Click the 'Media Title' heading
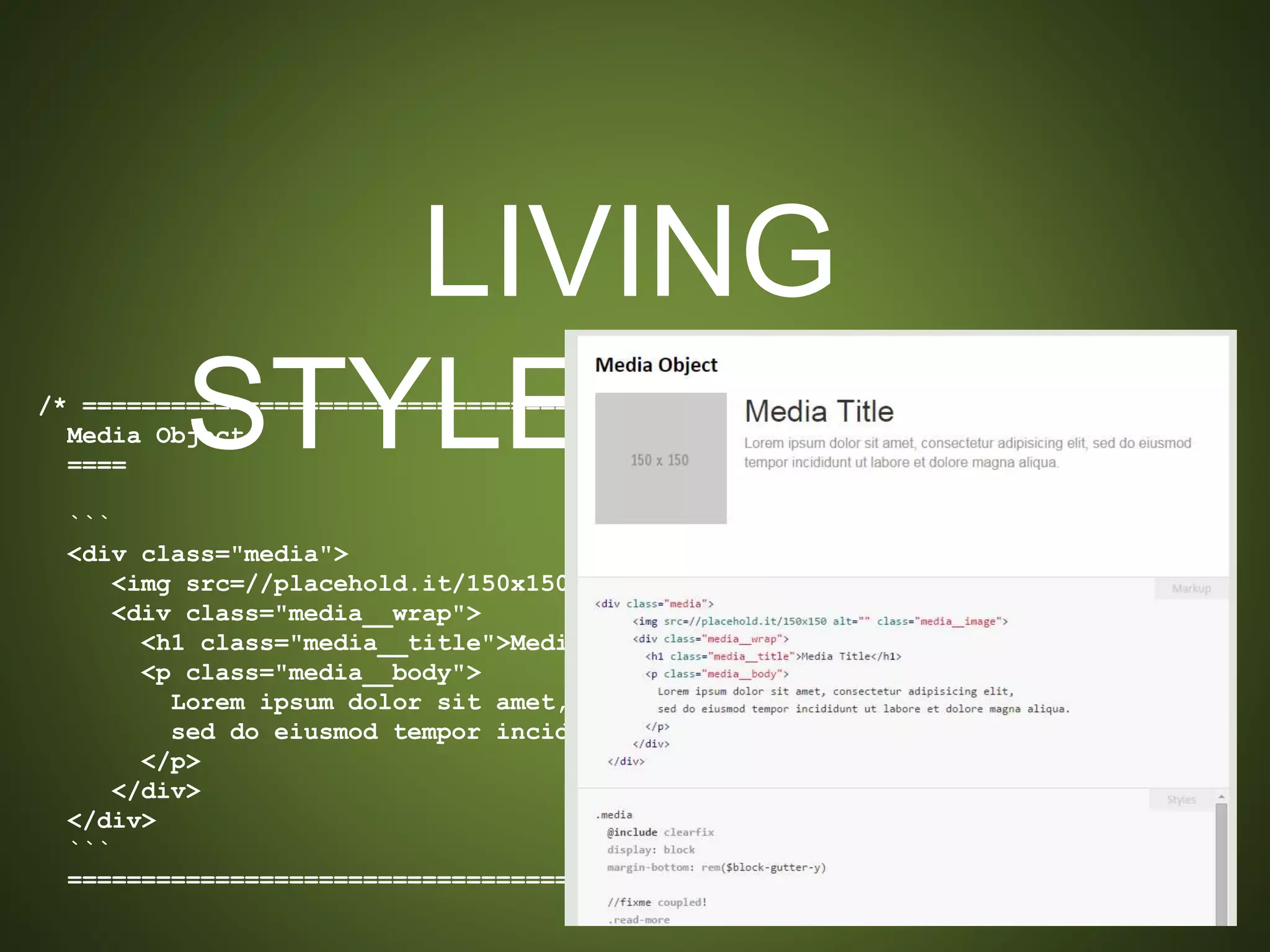The height and width of the screenshot is (952, 1270). click(819, 412)
